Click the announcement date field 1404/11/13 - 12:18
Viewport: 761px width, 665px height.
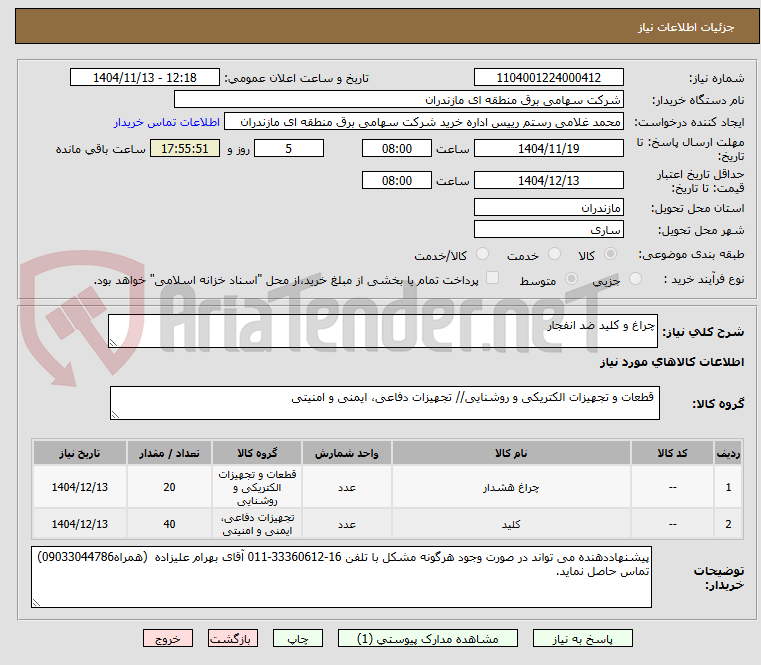(145, 77)
